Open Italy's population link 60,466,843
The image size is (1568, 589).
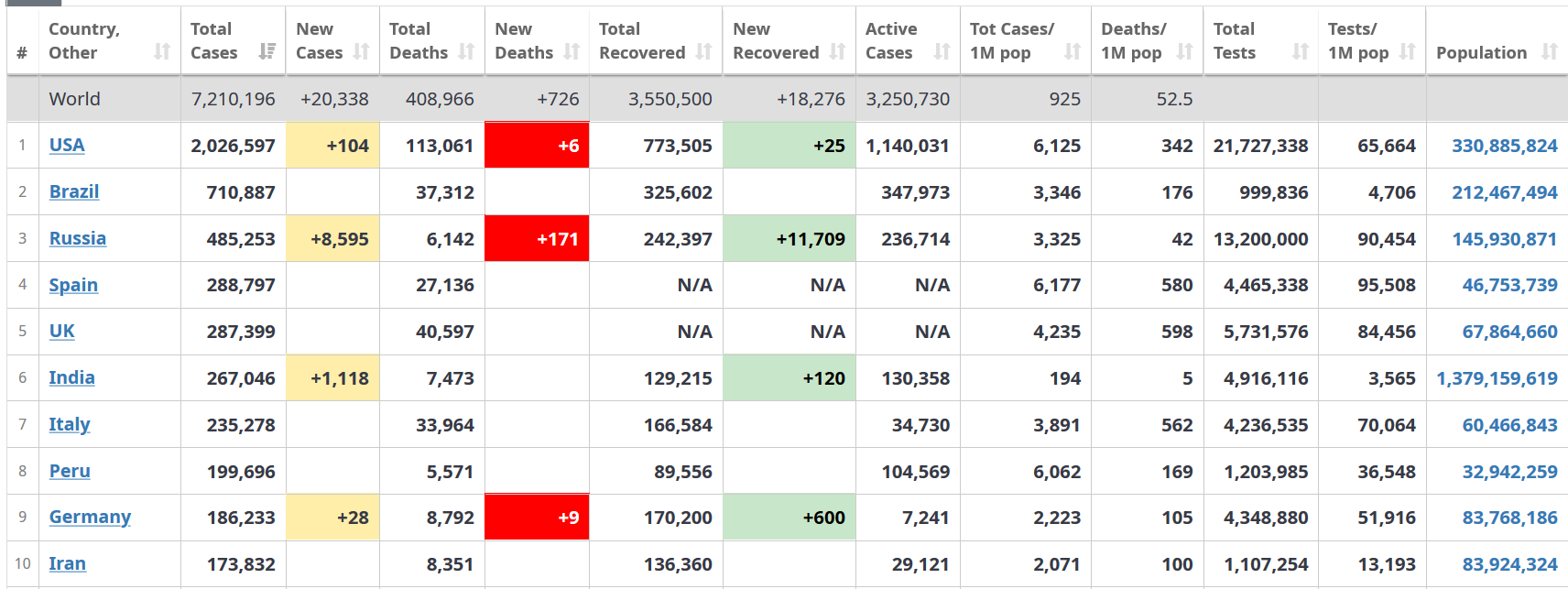1510,425
